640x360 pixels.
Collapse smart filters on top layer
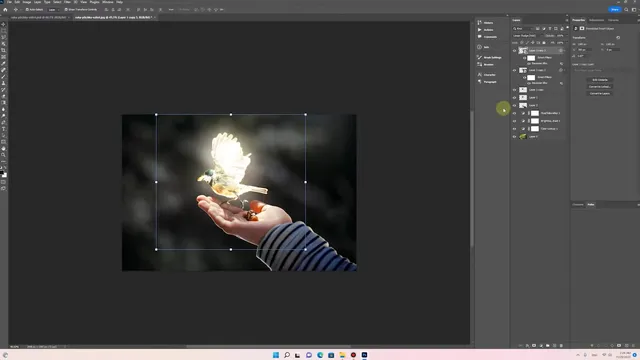565,51
